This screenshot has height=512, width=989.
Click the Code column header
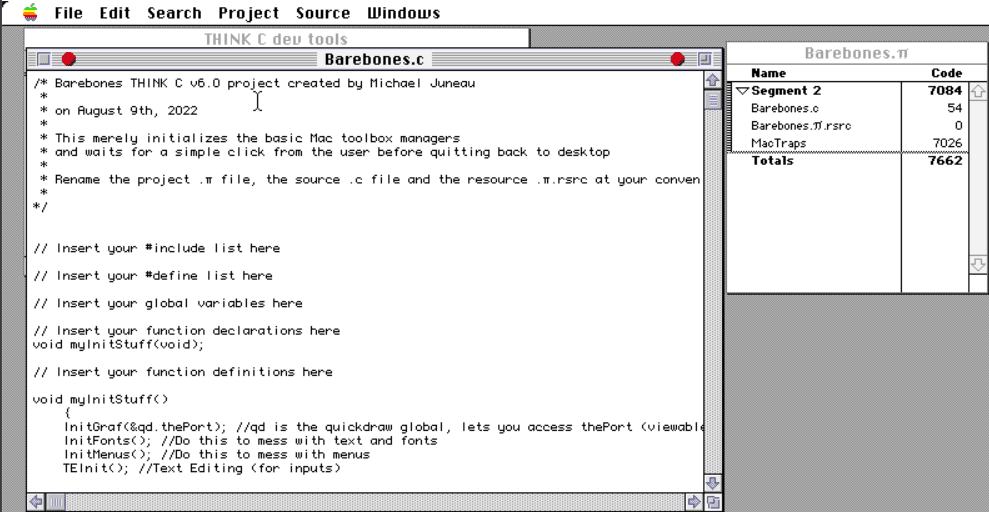click(x=946, y=73)
